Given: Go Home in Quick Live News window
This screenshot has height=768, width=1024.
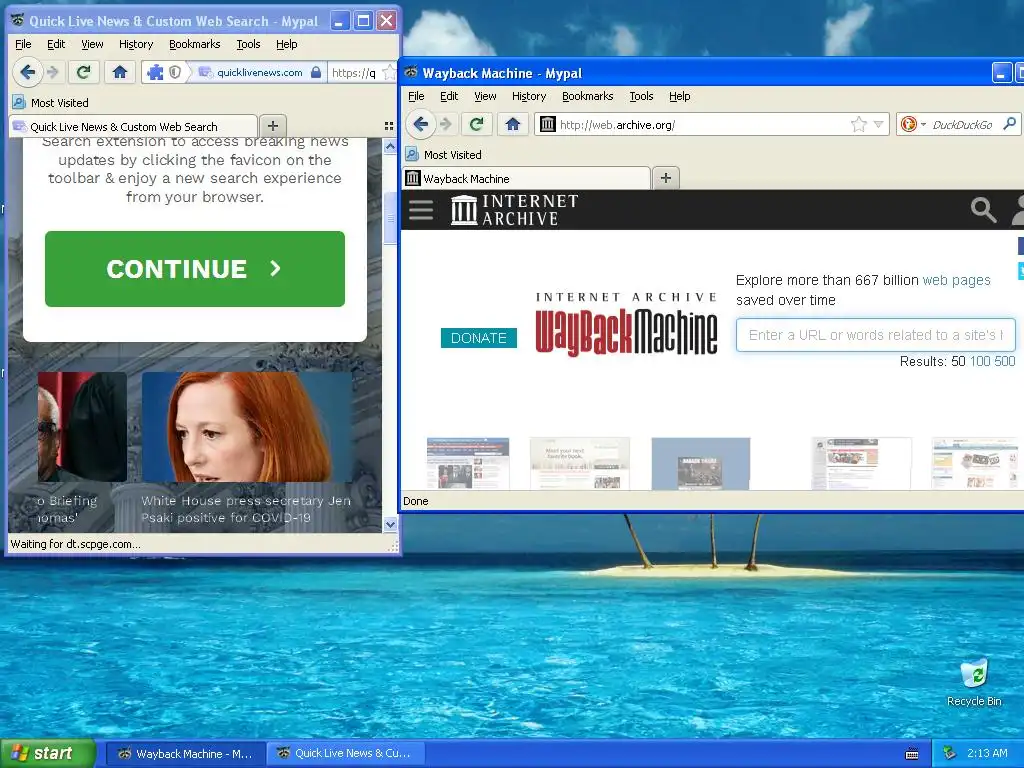Looking at the screenshot, I should [x=120, y=72].
